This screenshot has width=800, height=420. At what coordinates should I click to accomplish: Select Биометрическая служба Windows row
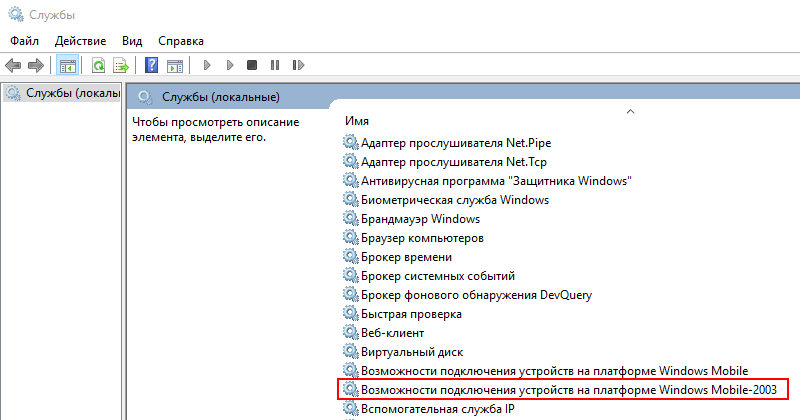(446, 200)
